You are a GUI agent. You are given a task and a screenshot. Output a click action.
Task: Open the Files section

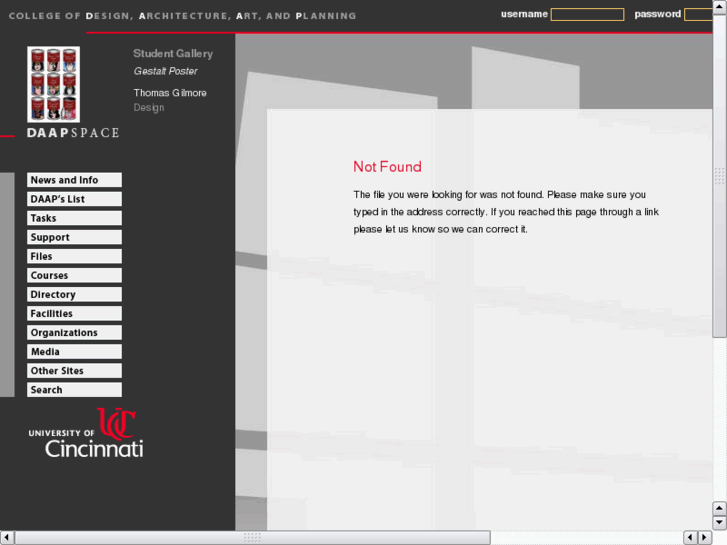click(74, 256)
